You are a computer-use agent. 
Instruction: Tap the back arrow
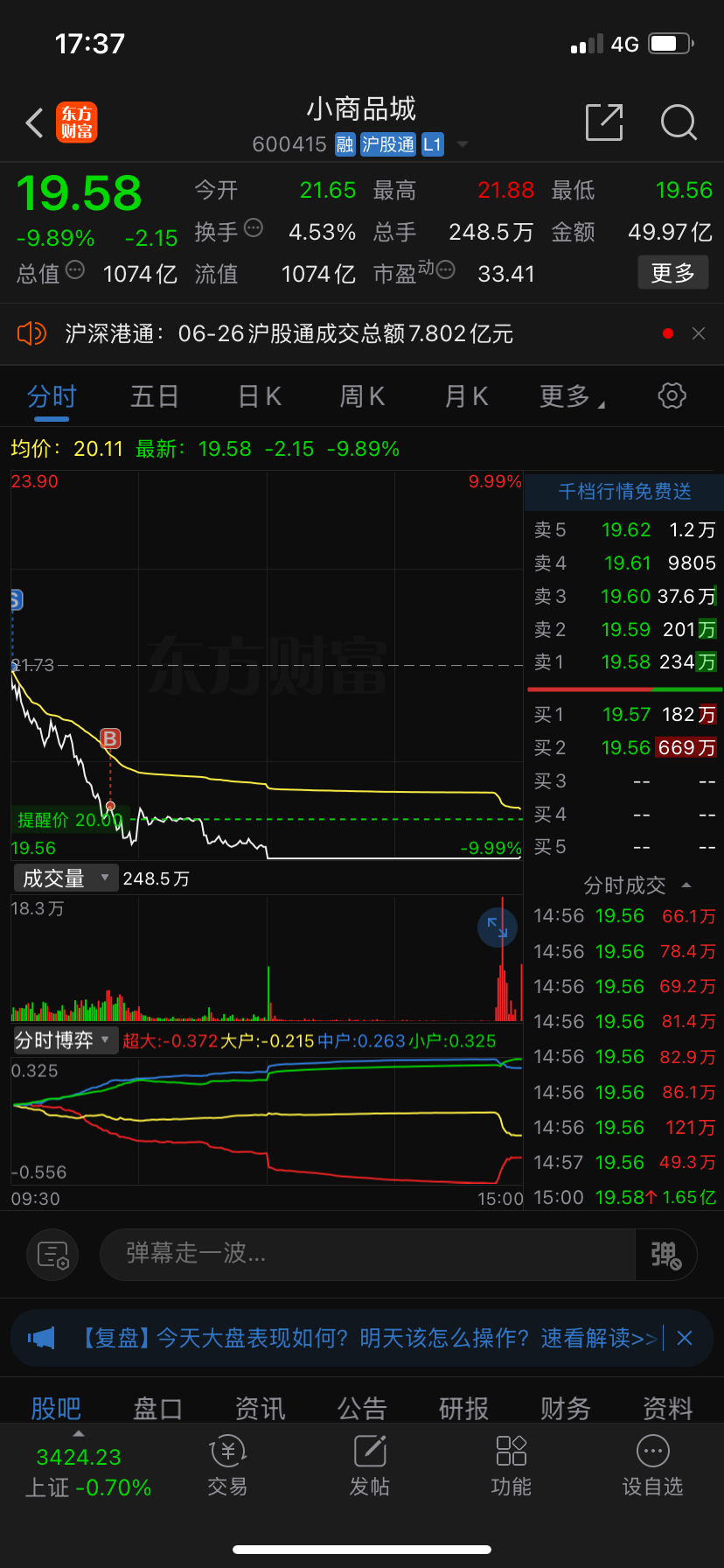coord(34,122)
